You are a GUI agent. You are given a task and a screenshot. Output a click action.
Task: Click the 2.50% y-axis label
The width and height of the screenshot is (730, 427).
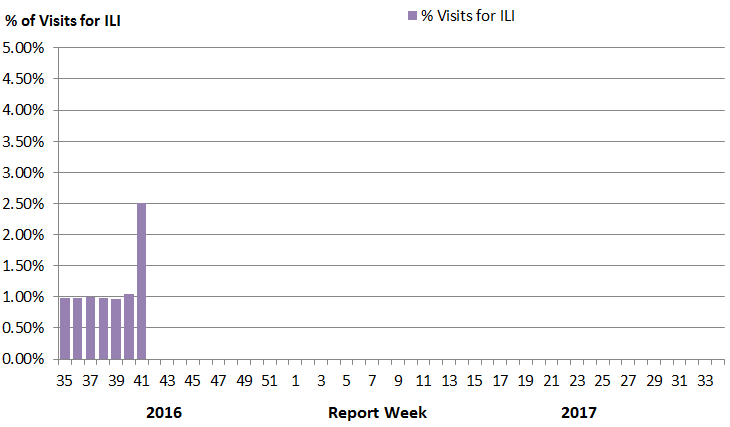coord(25,203)
